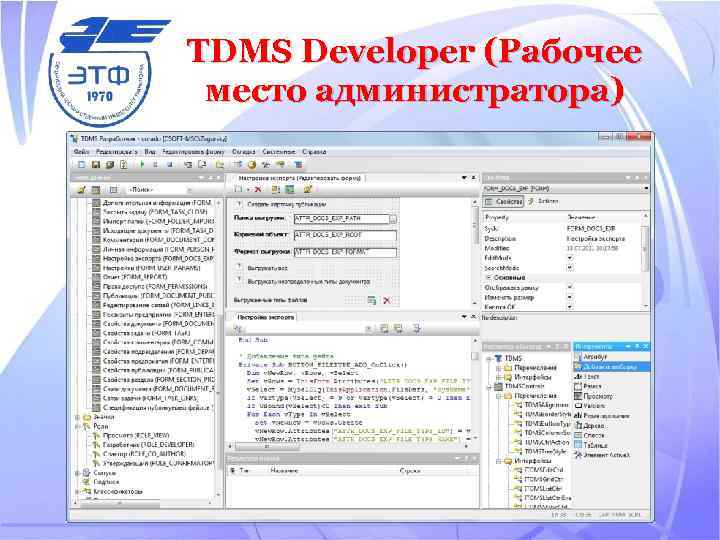Click the browse button beside ATTR_DOCS_EXP_PATH field
The height and width of the screenshot is (540, 720).
(x=393, y=219)
